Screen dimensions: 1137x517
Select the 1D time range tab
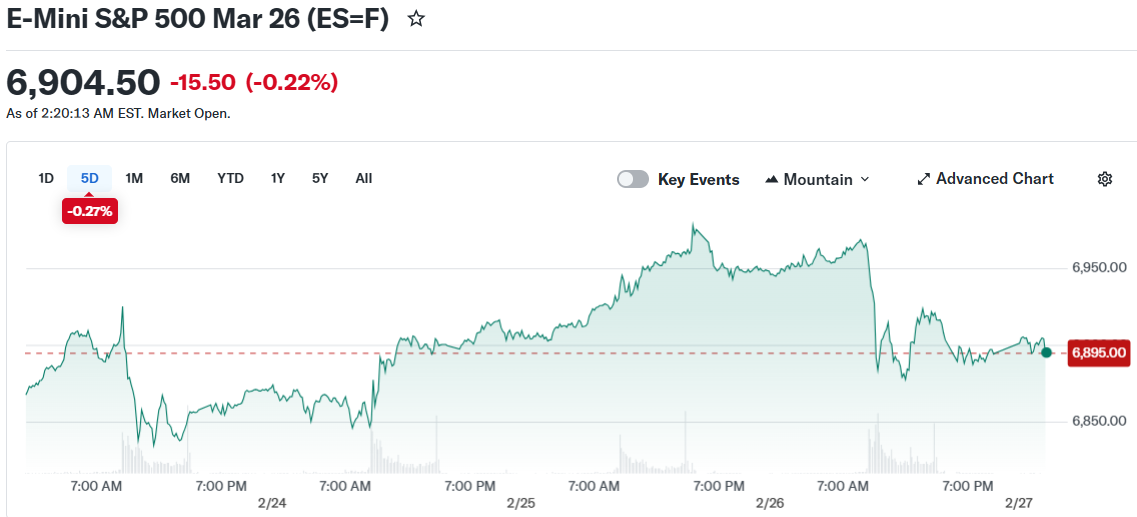tap(46, 178)
